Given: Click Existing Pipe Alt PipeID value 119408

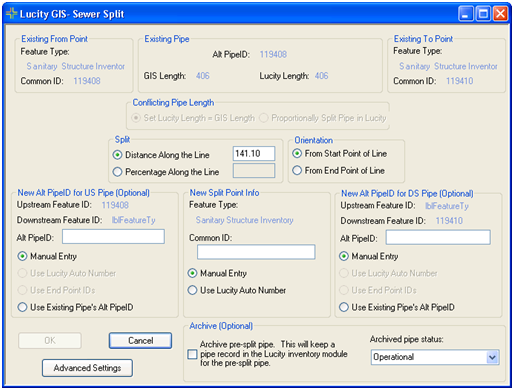Looking at the screenshot, I should [x=273, y=55].
